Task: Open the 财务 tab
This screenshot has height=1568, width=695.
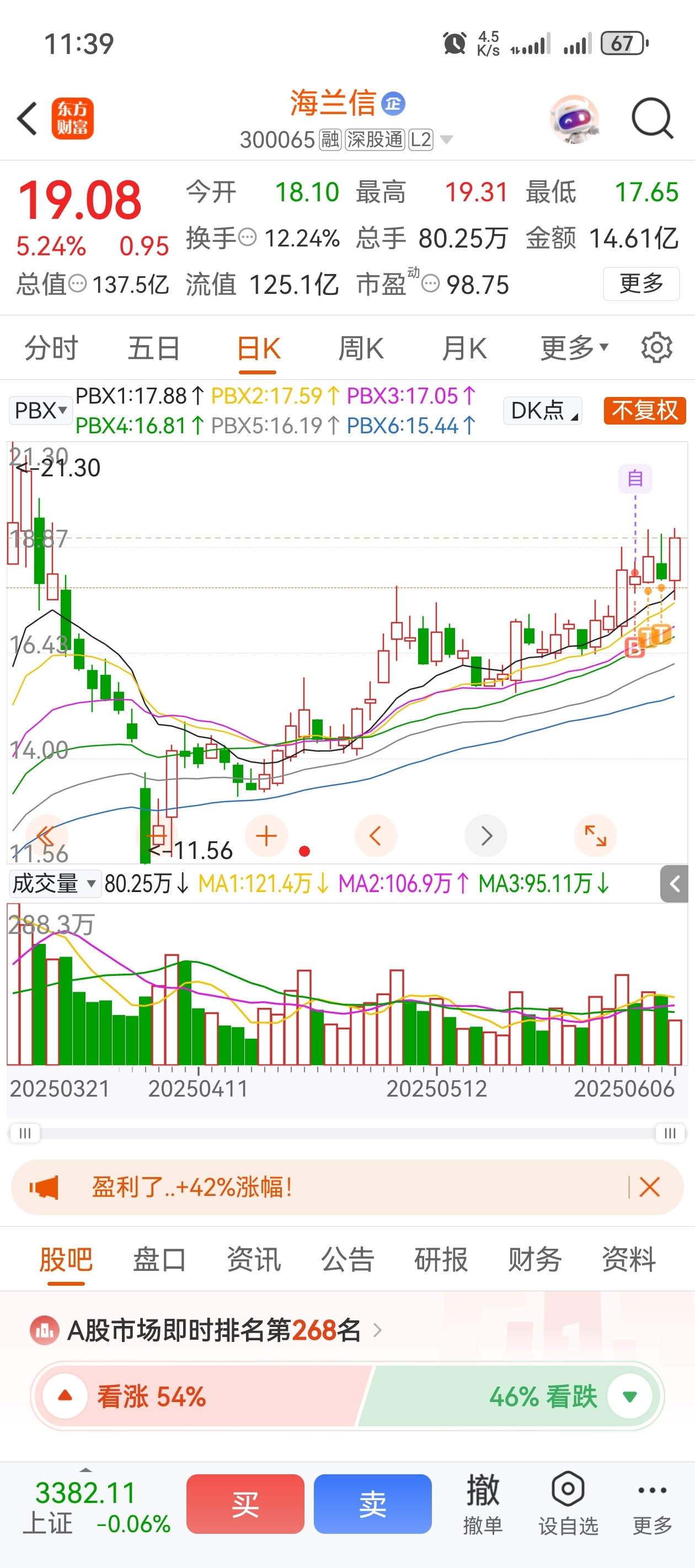Action: coord(535,1260)
